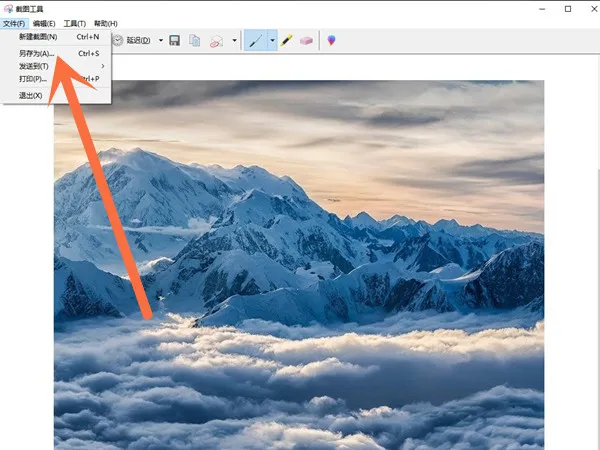Click the Copy icon in the toolbar
The width and height of the screenshot is (600, 450).
195,41
